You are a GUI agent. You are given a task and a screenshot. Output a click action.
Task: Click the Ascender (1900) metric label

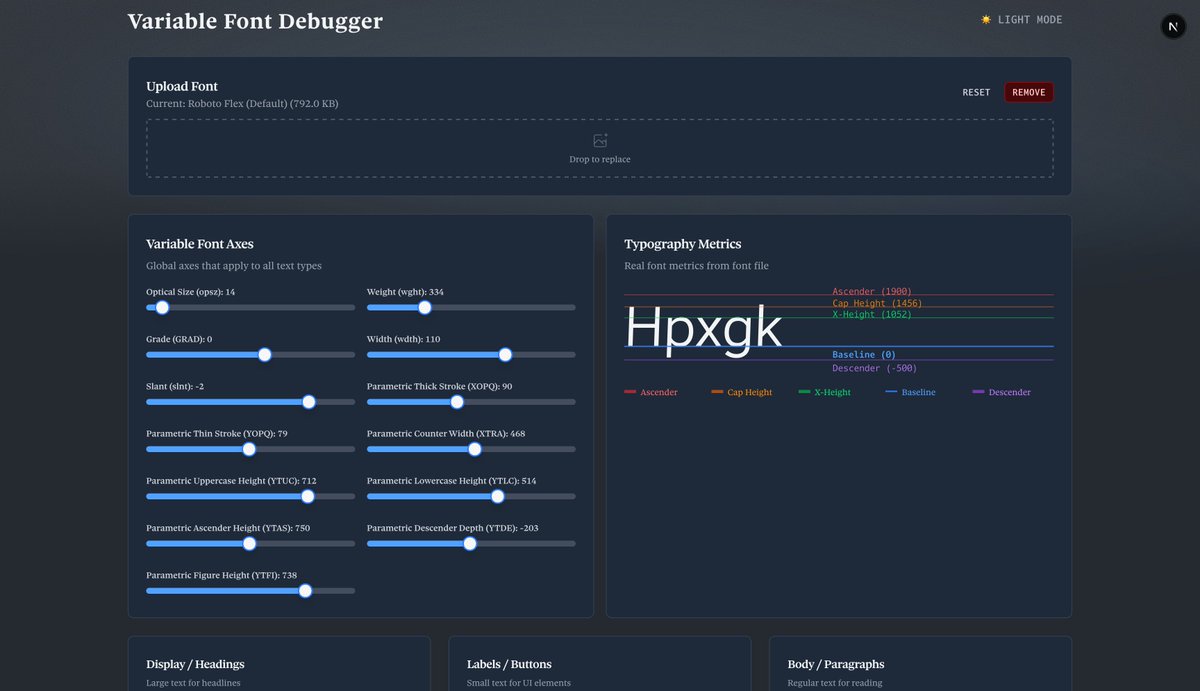click(872, 292)
